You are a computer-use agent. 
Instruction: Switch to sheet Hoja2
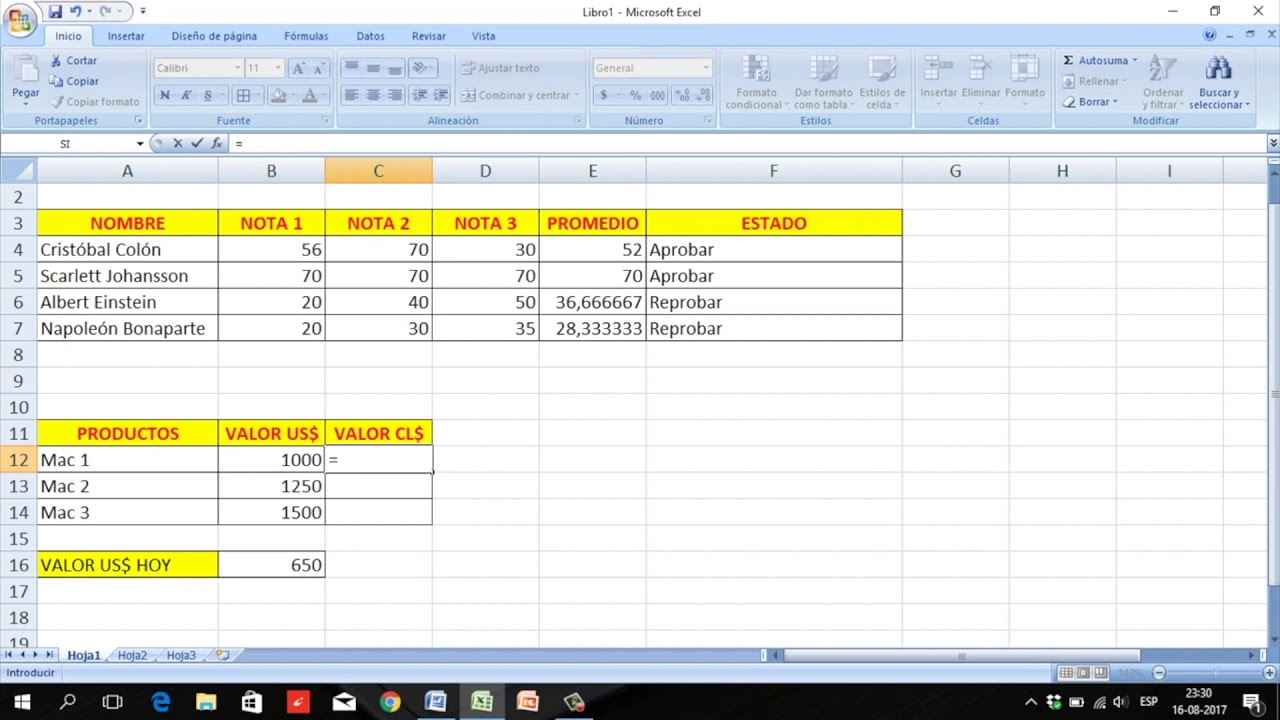pyautogui.click(x=132, y=656)
